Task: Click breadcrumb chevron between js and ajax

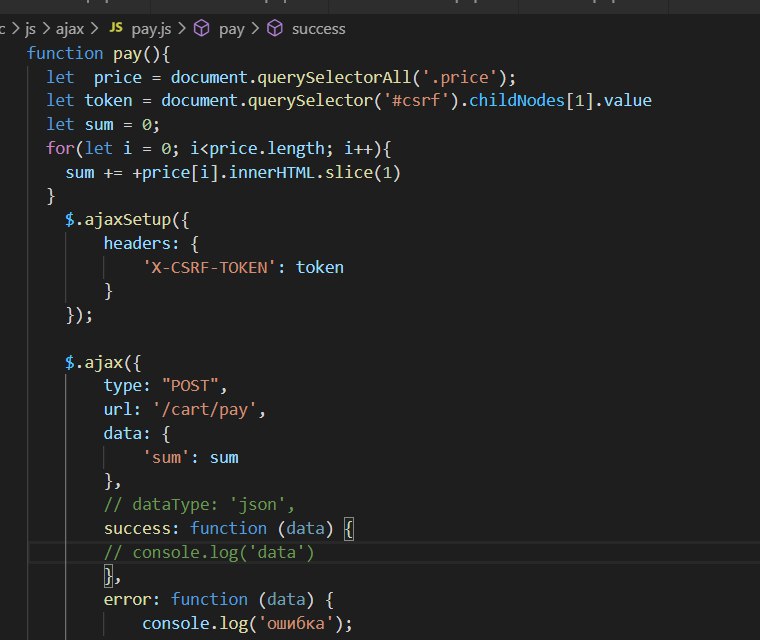Action: [x=46, y=29]
